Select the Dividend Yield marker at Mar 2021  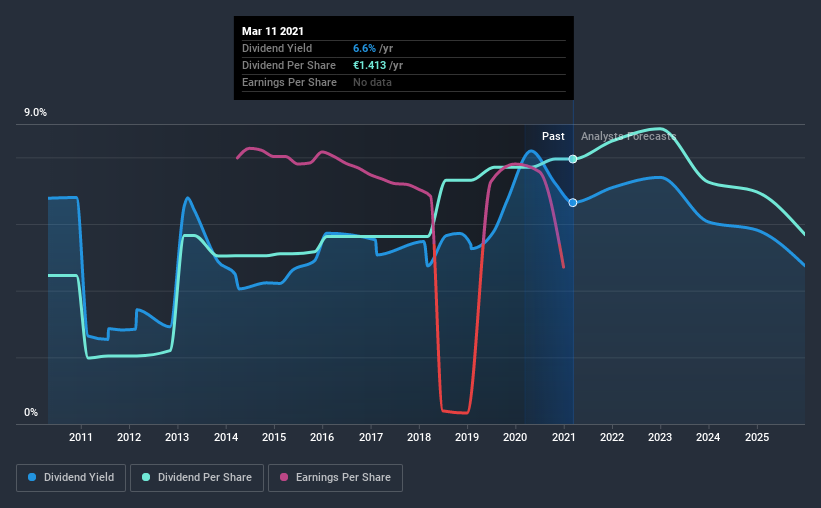pos(573,203)
